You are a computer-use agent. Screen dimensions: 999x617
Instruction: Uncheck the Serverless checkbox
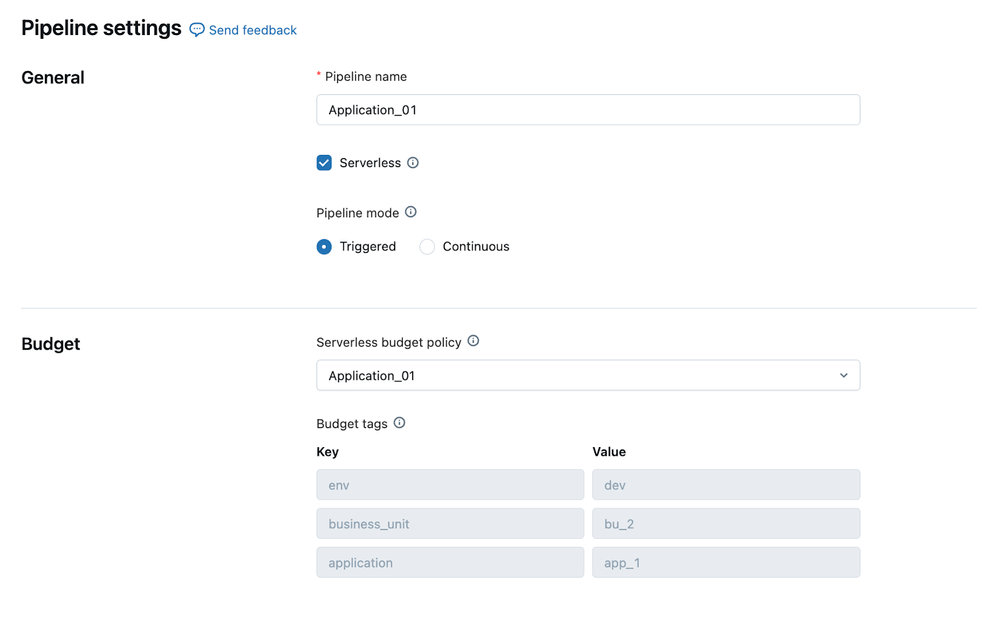[x=324, y=163]
